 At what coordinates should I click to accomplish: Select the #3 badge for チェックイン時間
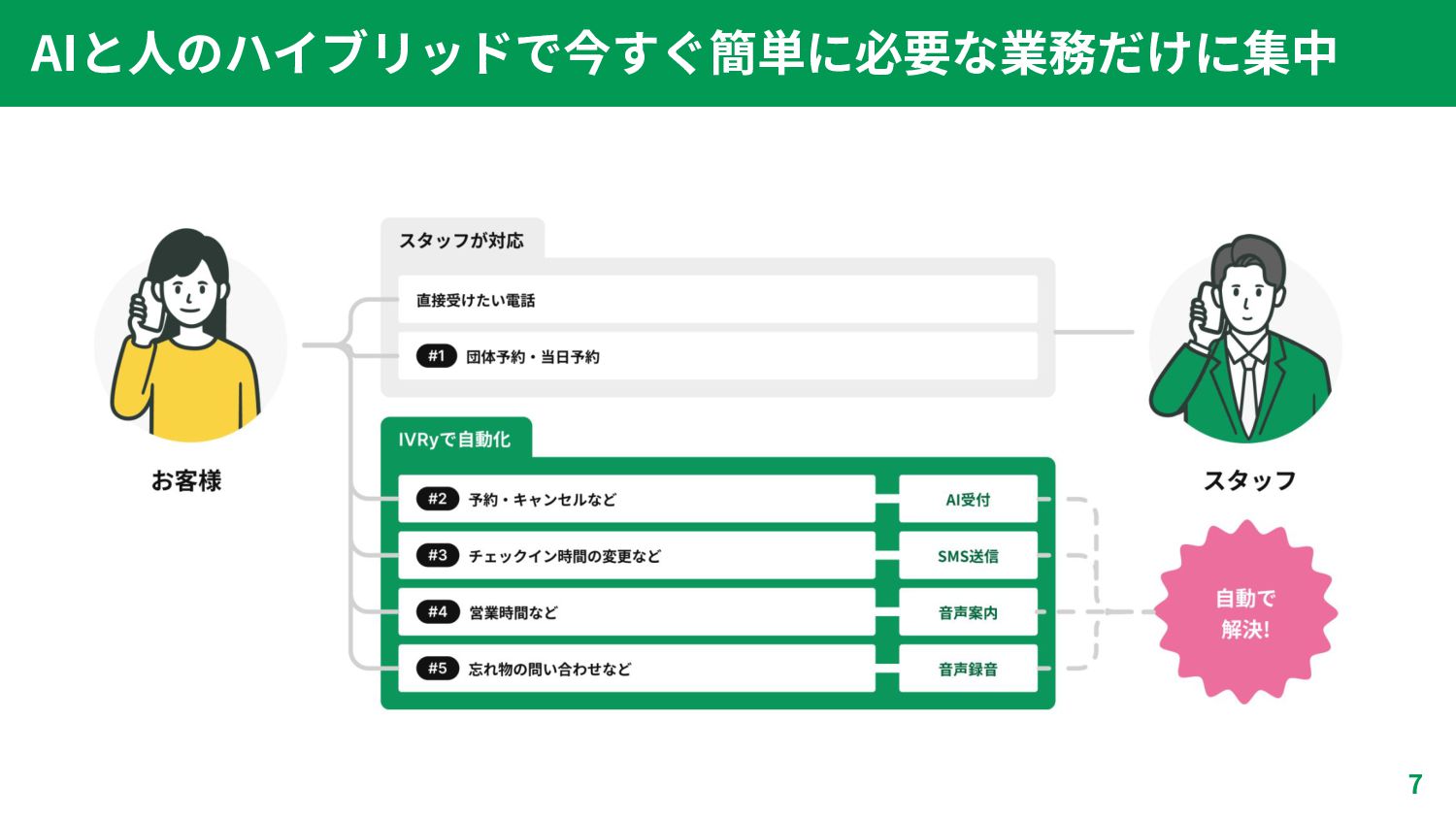437,555
